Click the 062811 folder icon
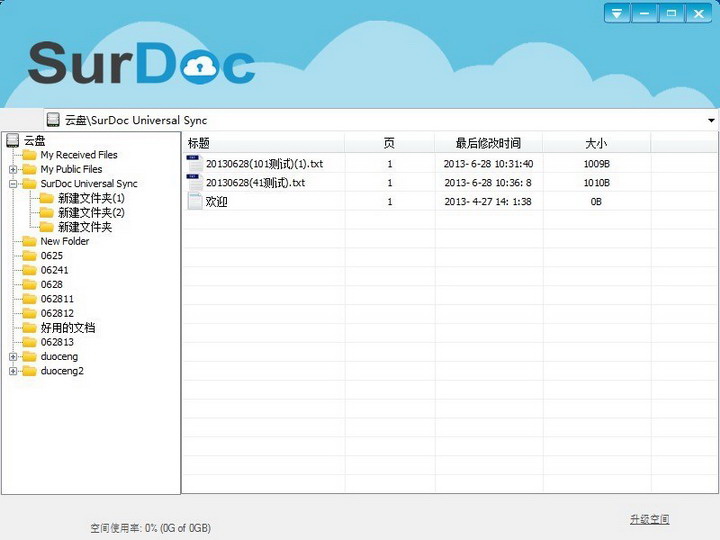The height and width of the screenshot is (540, 720). [29, 299]
